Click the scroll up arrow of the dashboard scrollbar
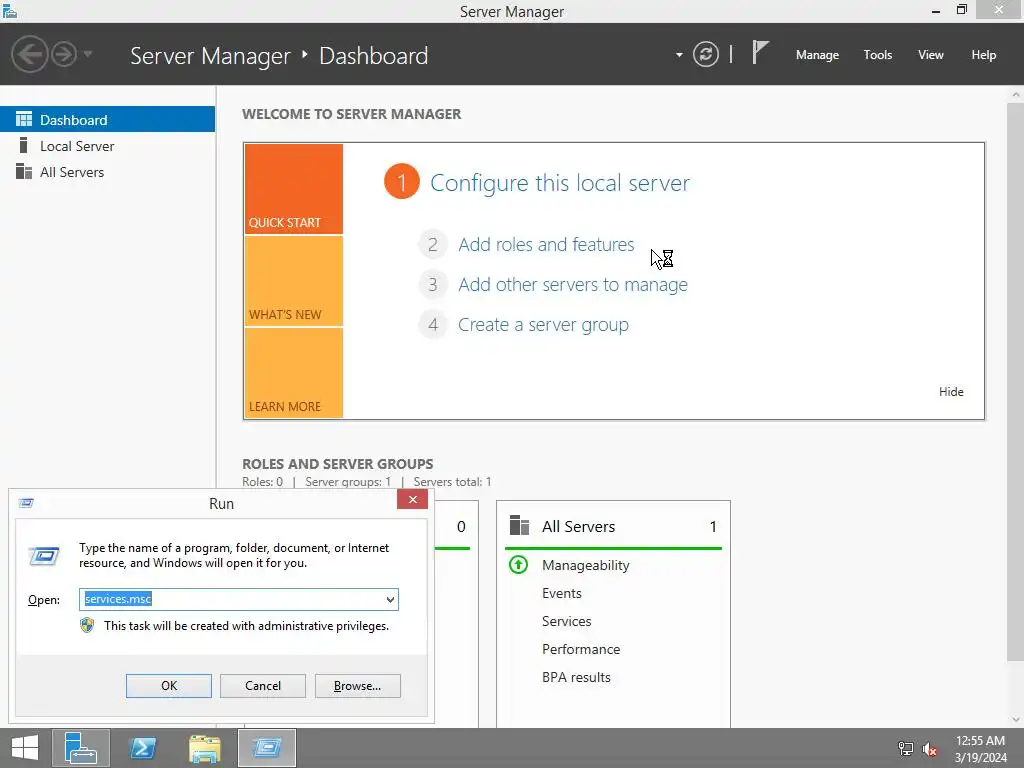The image size is (1024, 768). pos(1016,94)
